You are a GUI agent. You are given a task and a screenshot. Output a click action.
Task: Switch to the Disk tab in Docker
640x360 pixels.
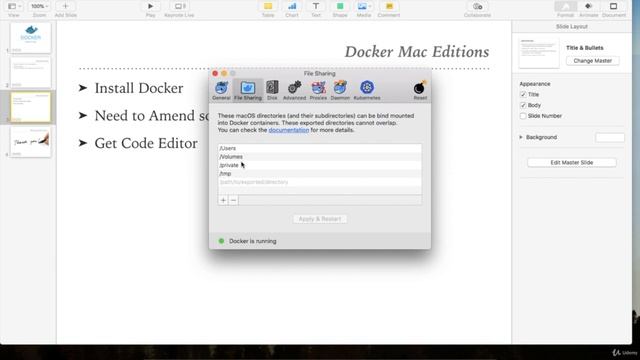[x=272, y=90]
